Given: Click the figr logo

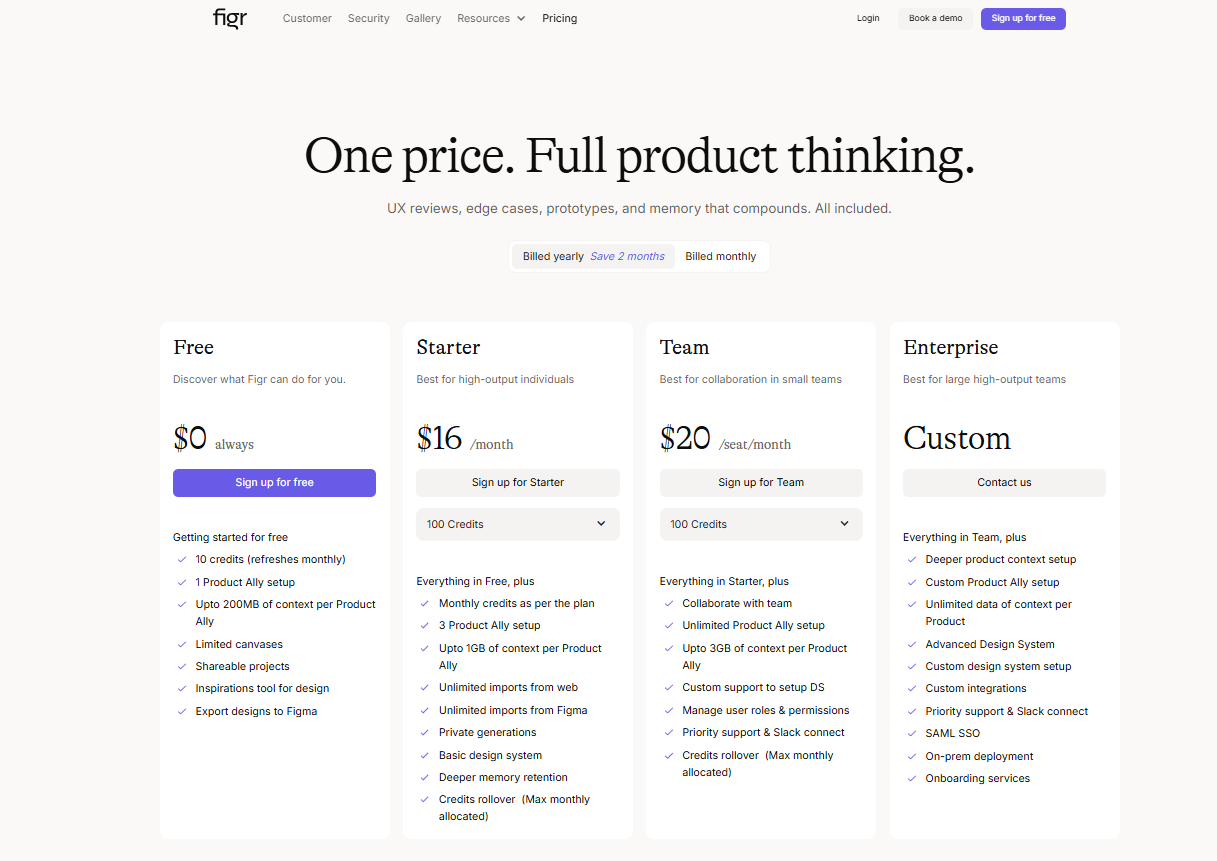Looking at the screenshot, I should click(x=229, y=18).
